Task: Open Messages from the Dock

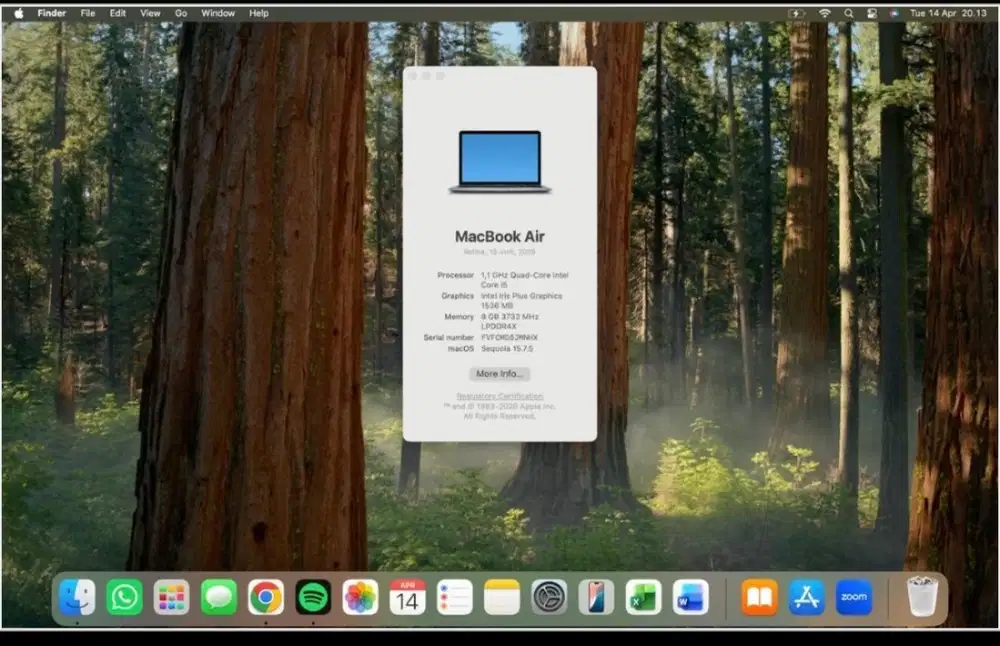Action: point(219,598)
